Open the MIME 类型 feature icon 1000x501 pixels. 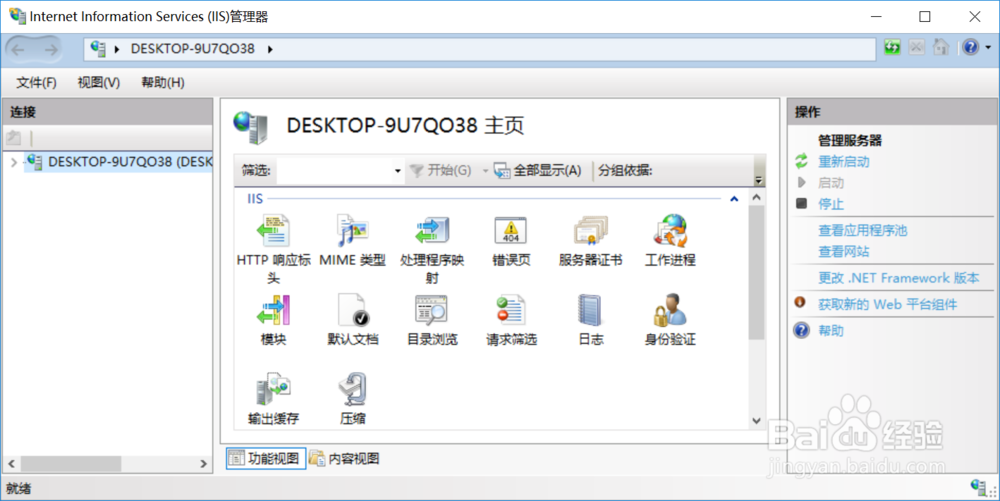pos(352,231)
